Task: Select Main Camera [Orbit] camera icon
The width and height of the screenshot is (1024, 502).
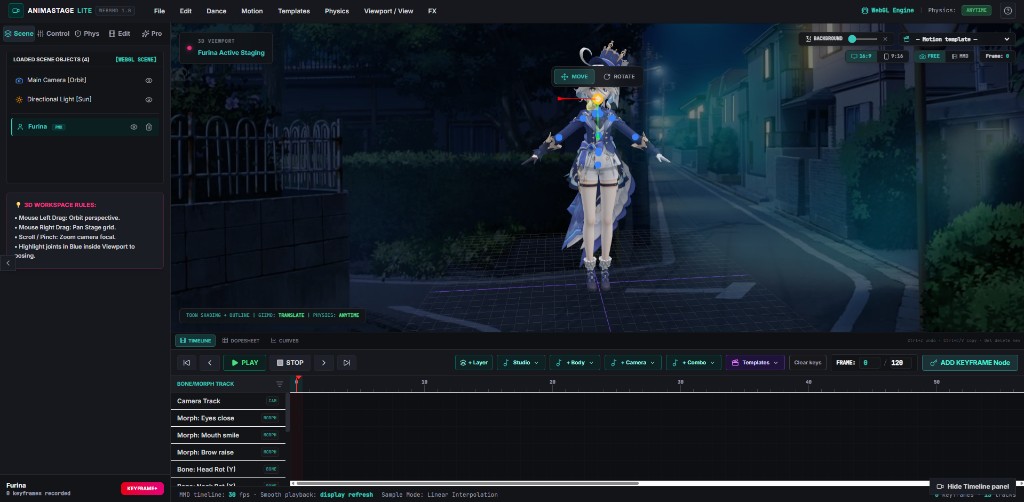Action: (19, 80)
